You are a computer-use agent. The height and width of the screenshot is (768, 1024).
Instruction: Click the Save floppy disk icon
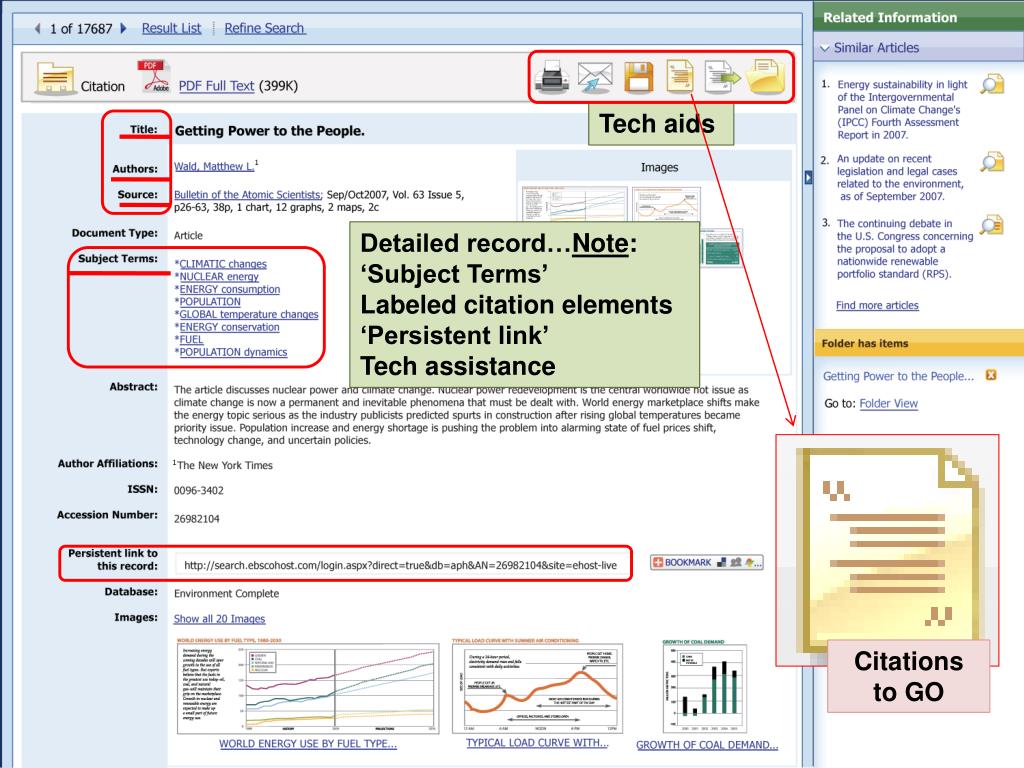click(638, 76)
